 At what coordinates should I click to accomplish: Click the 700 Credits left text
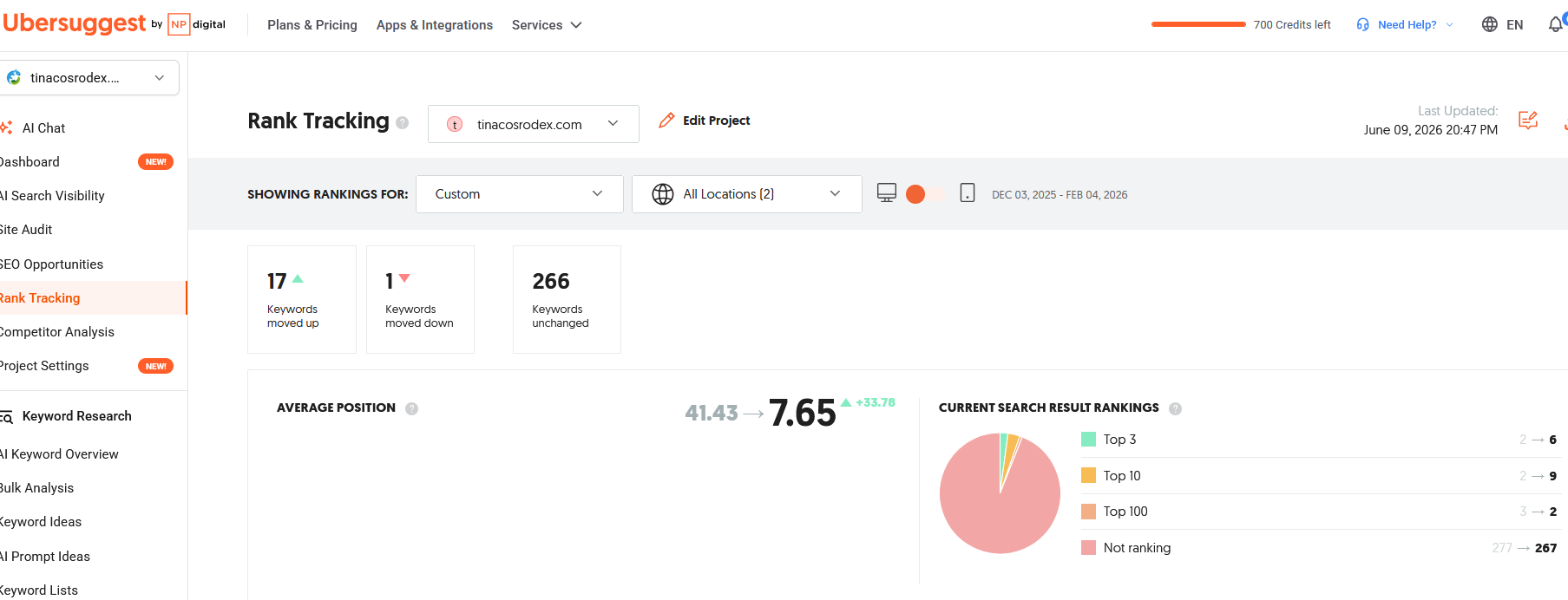[1292, 25]
